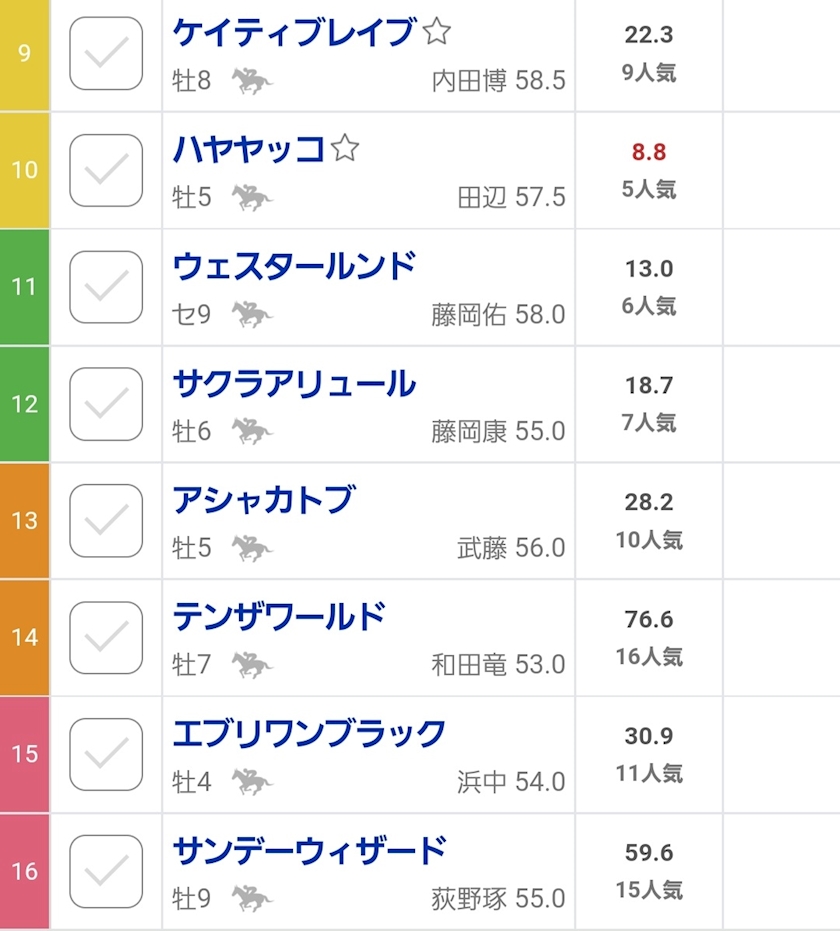Click the star icon next to ケイティブレイブ

[436, 33]
